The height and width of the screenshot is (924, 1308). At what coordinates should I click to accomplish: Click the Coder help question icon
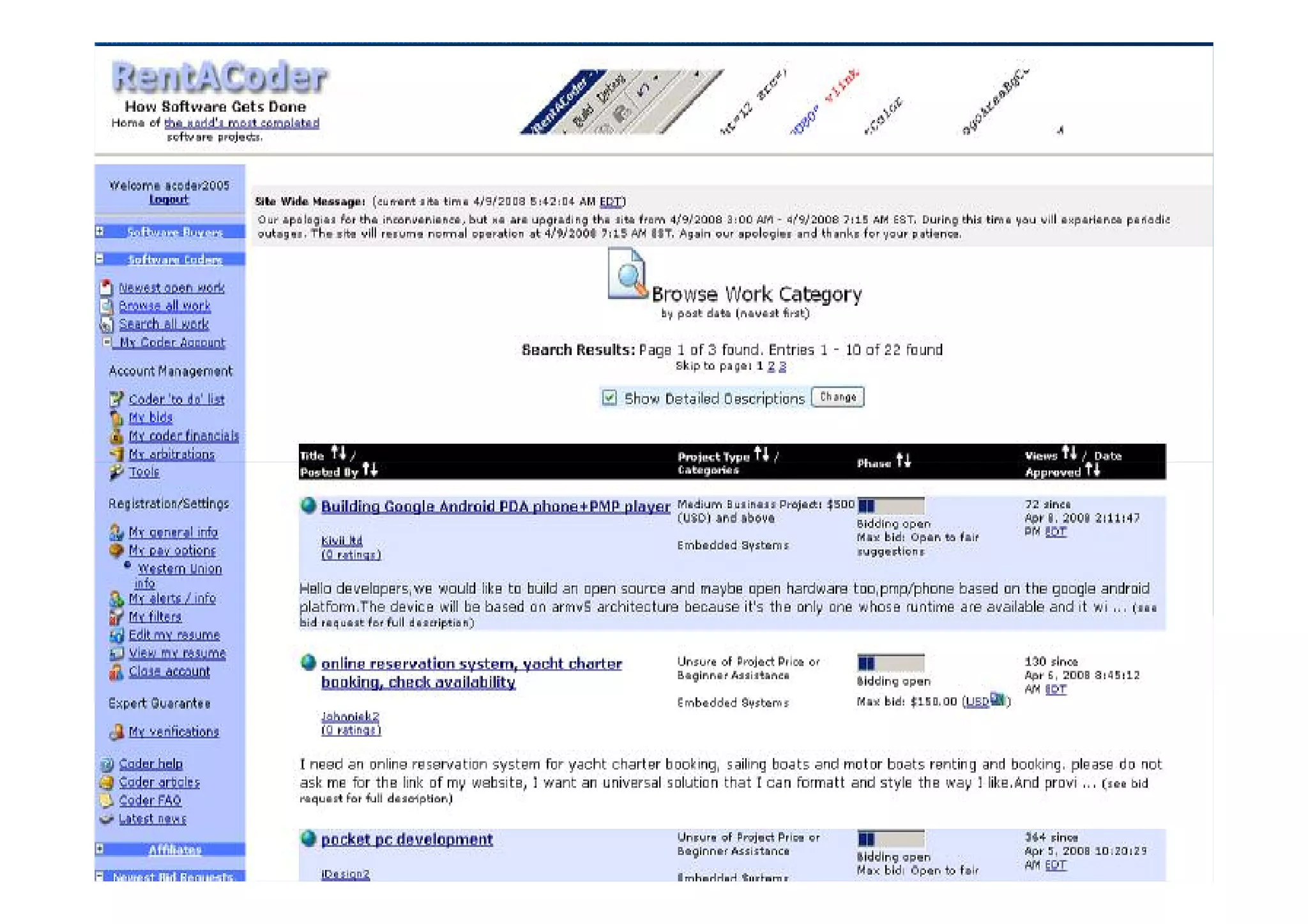tap(107, 764)
